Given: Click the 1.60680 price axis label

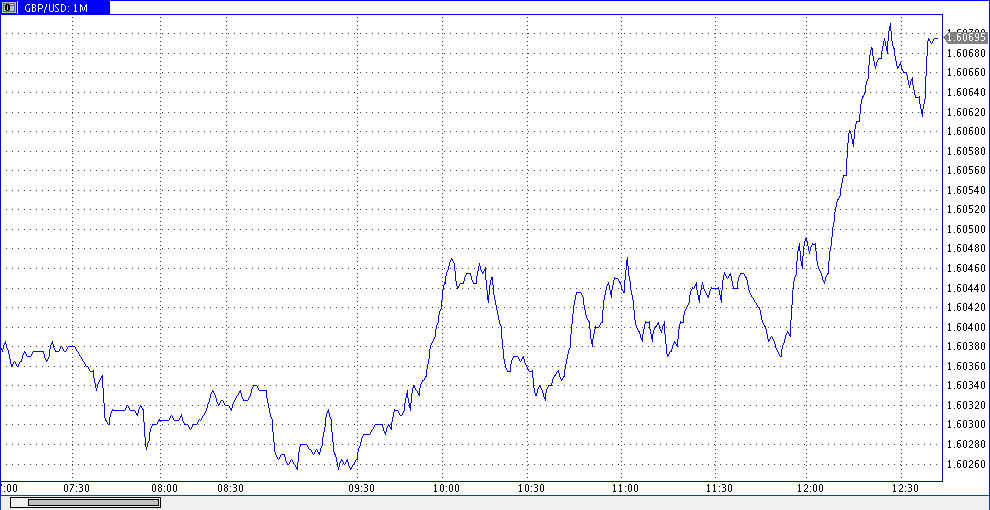Looking at the screenshot, I should tap(967, 53).
